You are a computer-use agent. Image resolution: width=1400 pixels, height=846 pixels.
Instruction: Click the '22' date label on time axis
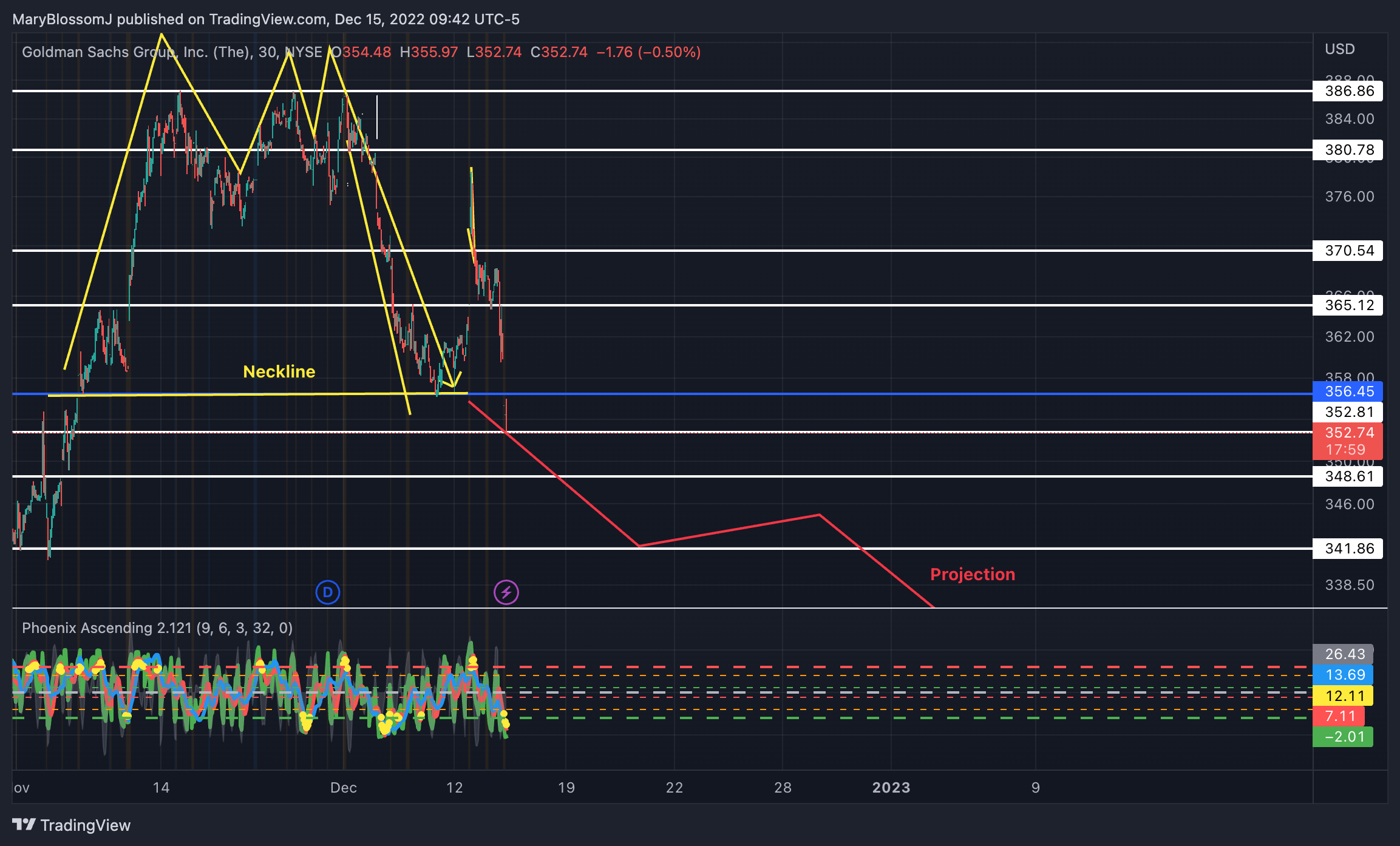675,788
